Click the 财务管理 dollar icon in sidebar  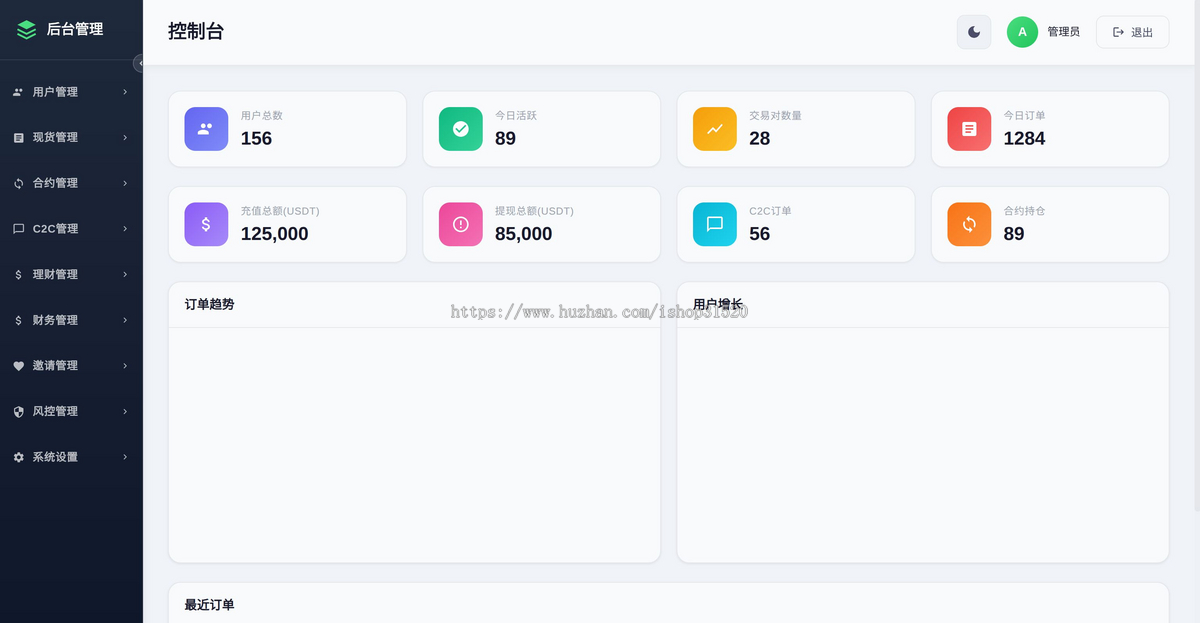click(18, 320)
